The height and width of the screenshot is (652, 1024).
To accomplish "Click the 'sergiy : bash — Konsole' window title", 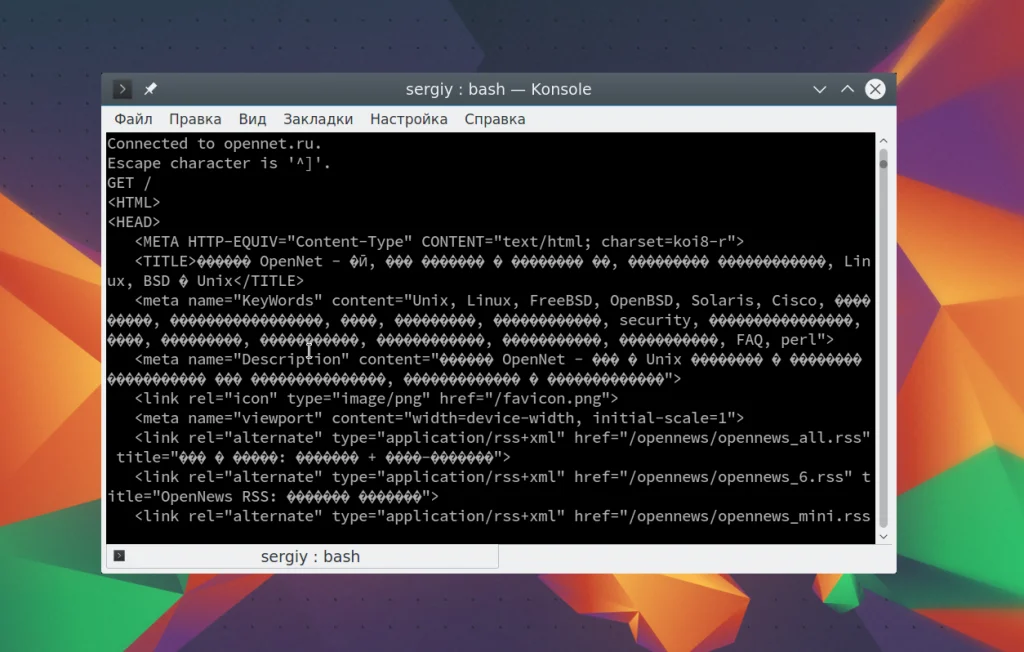I will tap(498, 89).
